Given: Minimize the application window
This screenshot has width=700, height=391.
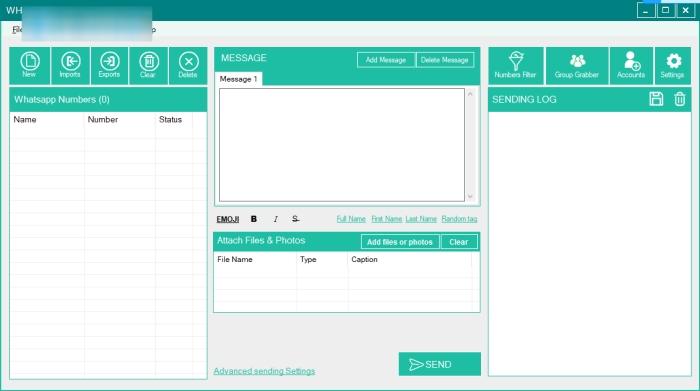Looking at the screenshot, I should 646,10.
